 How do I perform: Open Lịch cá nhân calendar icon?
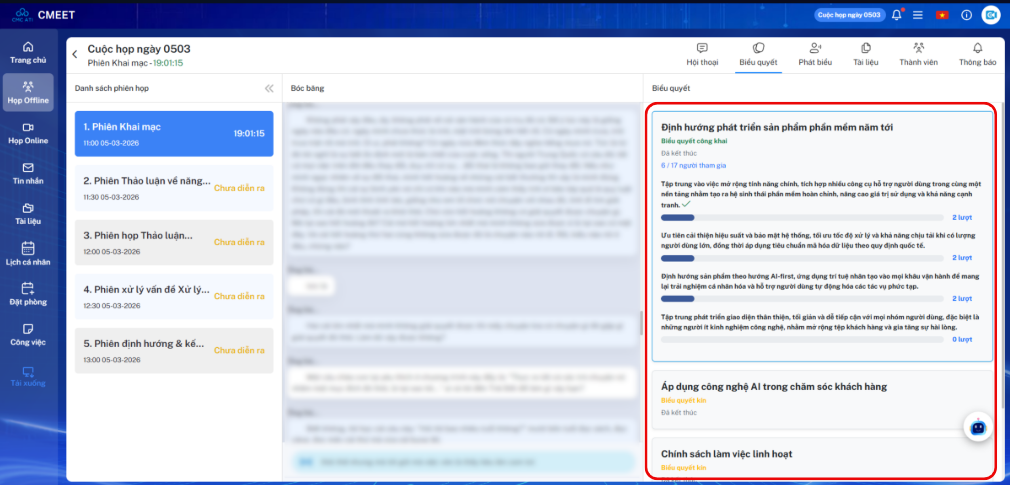pyautogui.click(x=28, y=254)
